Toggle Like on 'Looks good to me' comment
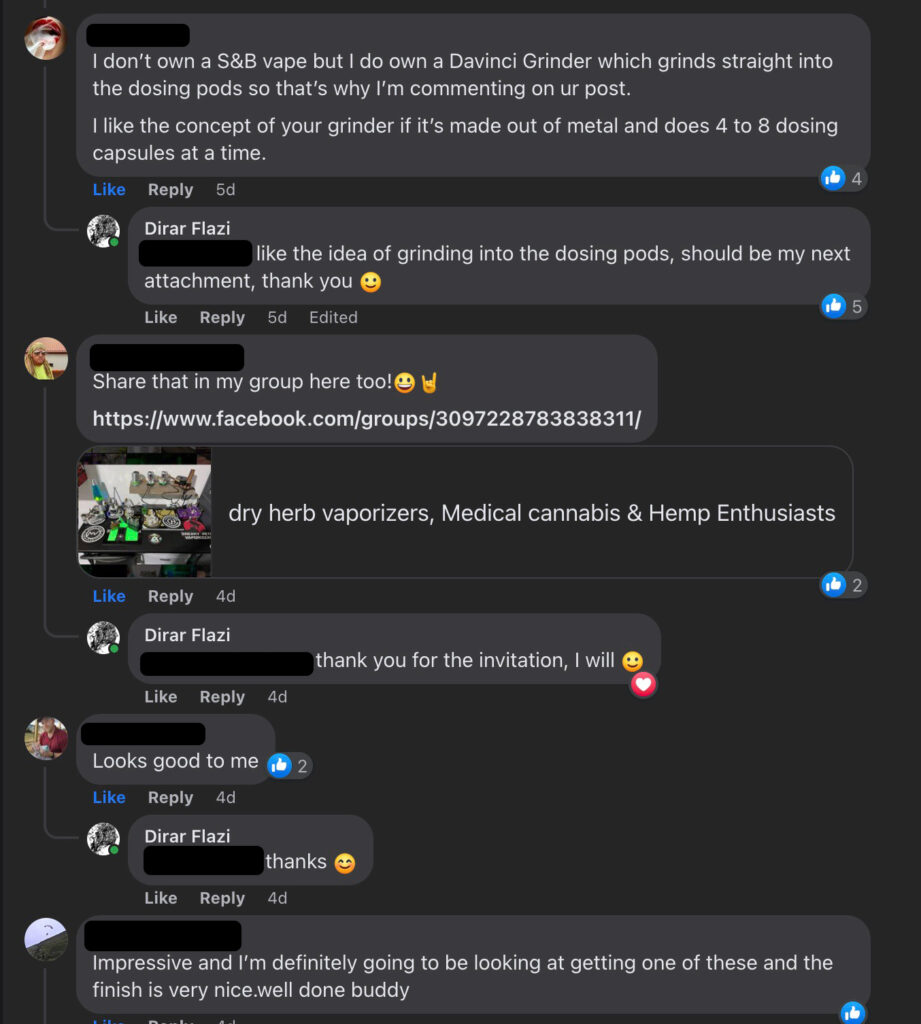 pos(109,797)
